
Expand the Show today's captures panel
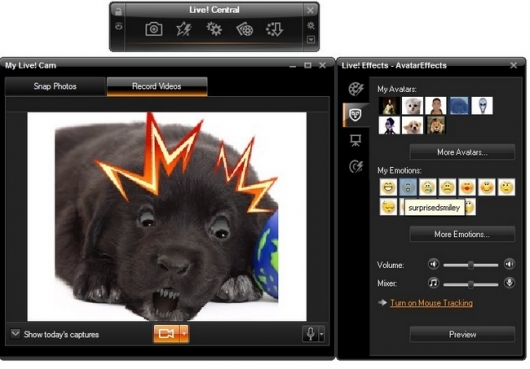[15, 334]
